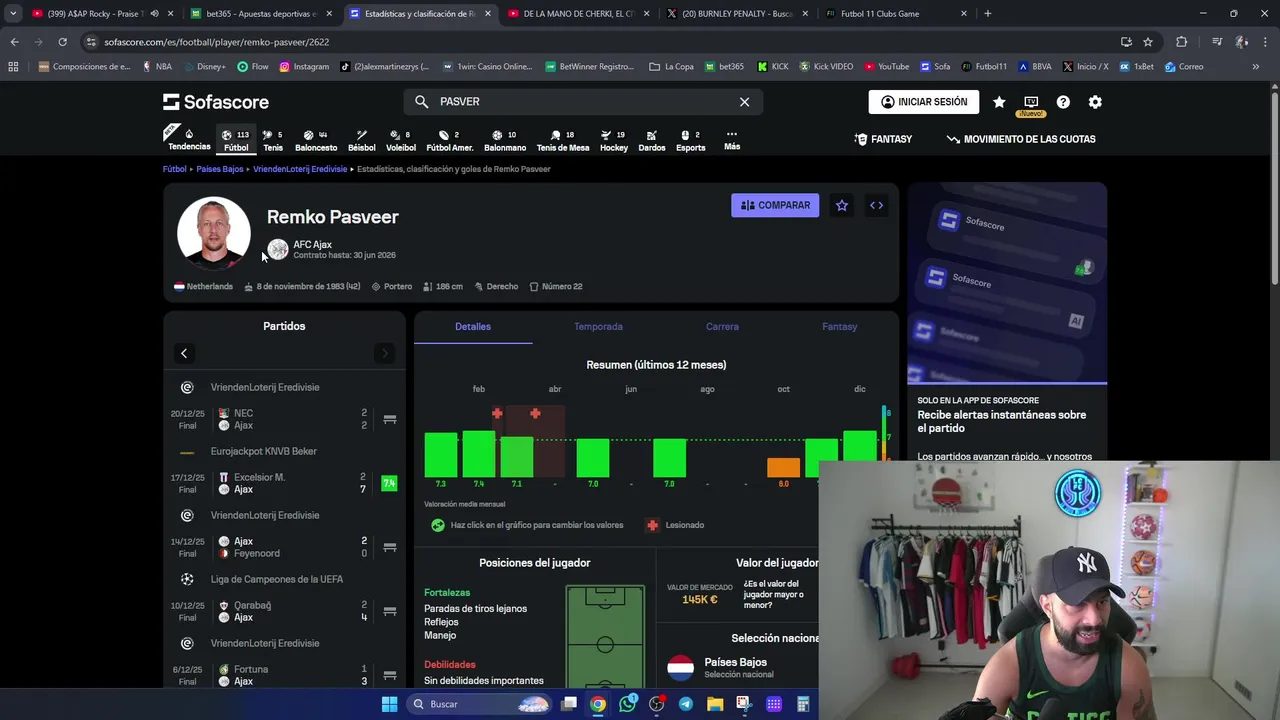
Task: Select the Fútbol sport tab
Action: [236, 140]
